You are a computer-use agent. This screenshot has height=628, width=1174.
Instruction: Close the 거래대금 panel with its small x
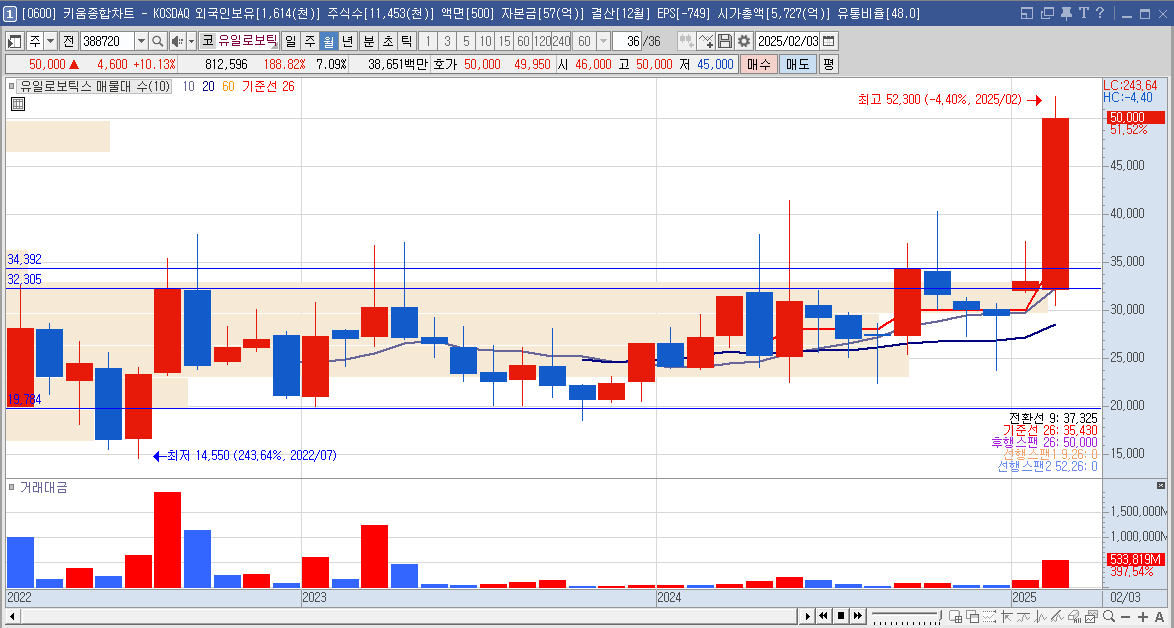tap(1161, 485)
